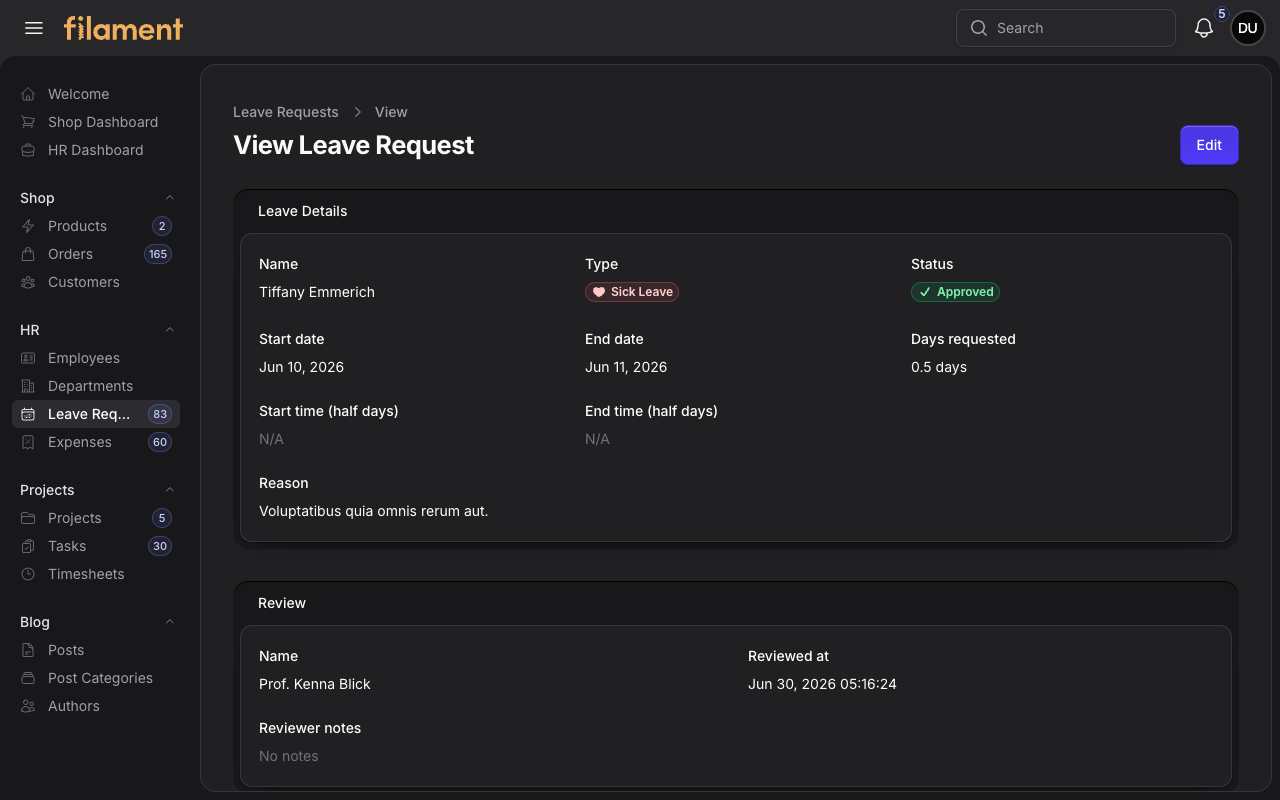Open the notifications bell

(1204, 28)
